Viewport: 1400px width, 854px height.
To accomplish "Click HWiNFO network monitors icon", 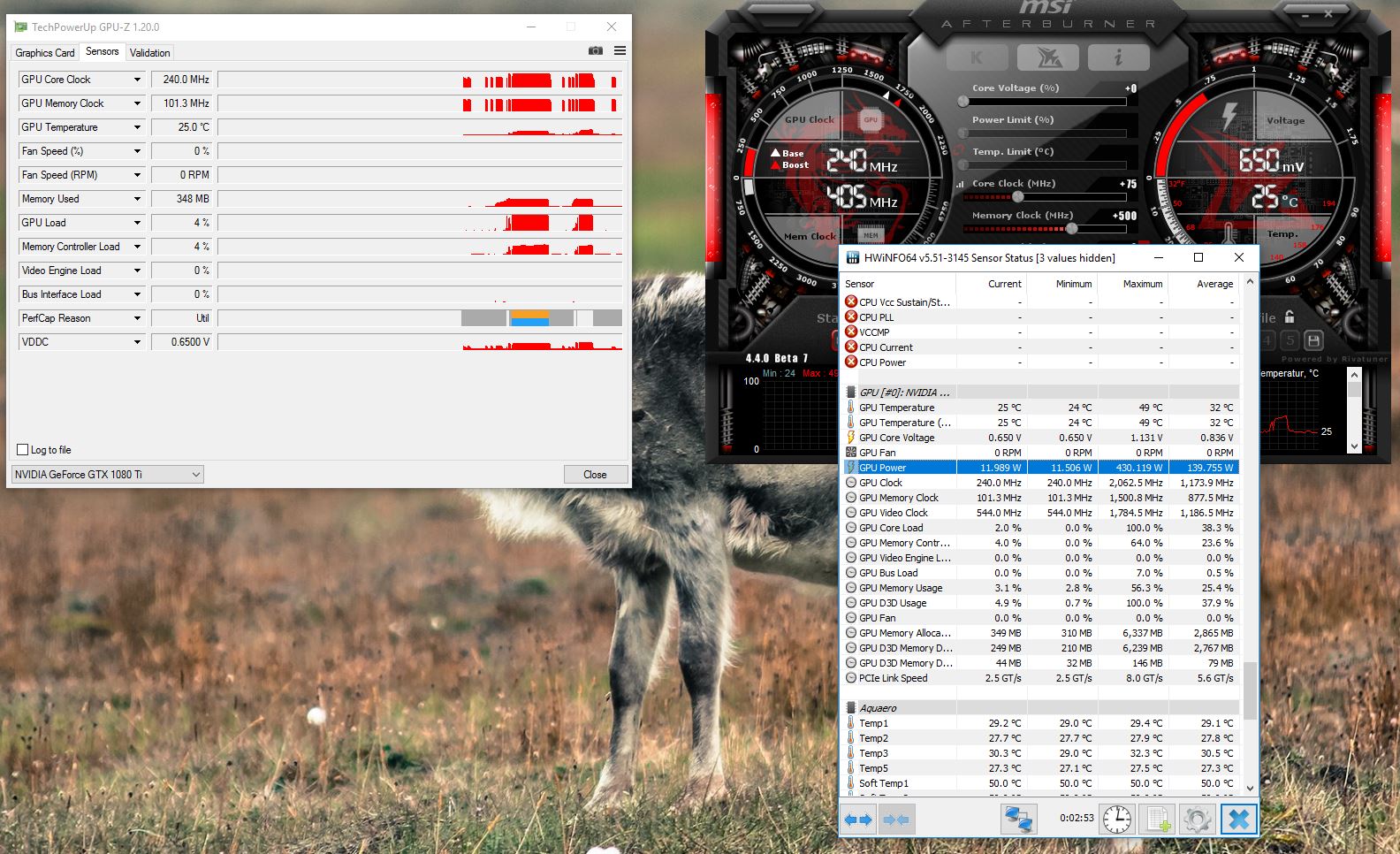I will (1017, 820).
